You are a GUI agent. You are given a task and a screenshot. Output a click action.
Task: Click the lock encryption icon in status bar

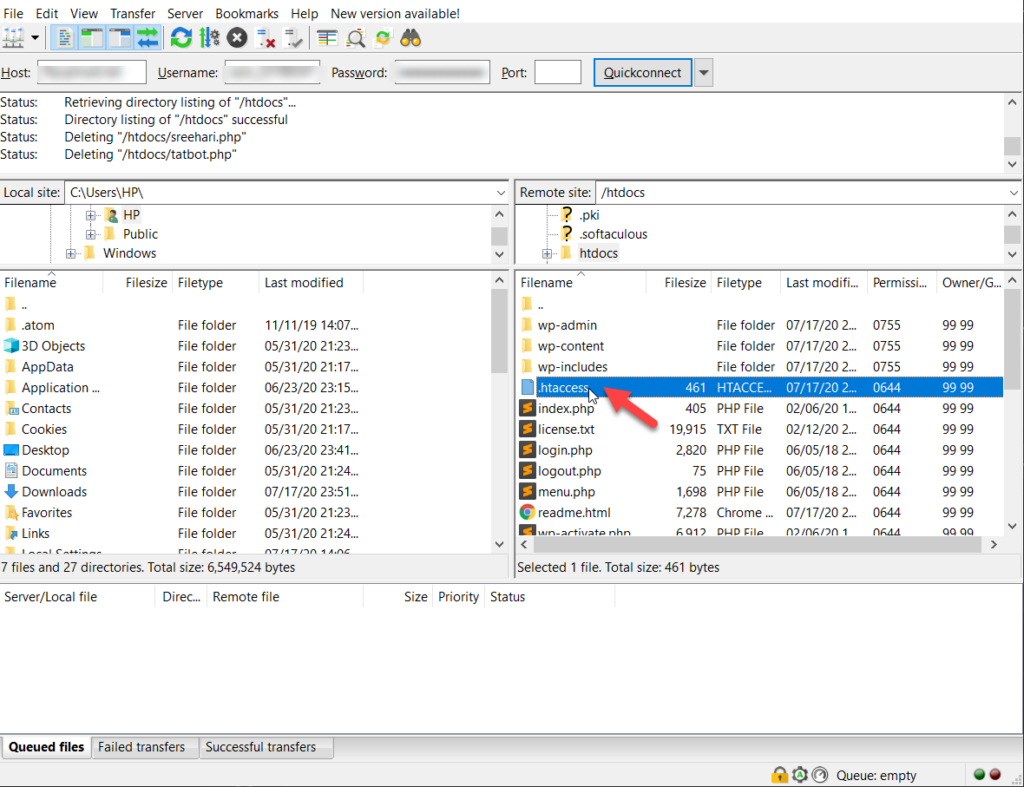779,775
